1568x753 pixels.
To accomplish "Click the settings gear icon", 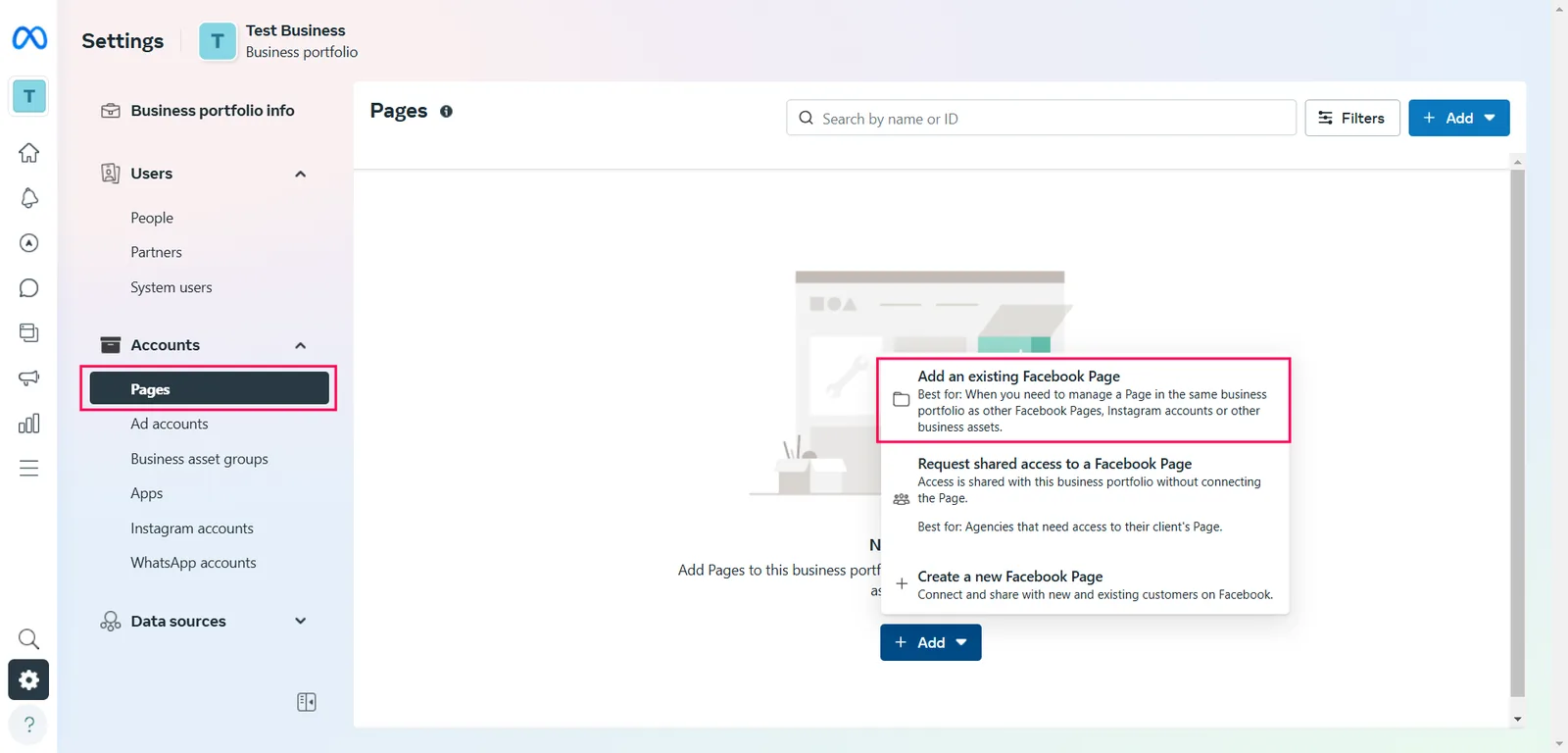I will [x=29, y=679].
